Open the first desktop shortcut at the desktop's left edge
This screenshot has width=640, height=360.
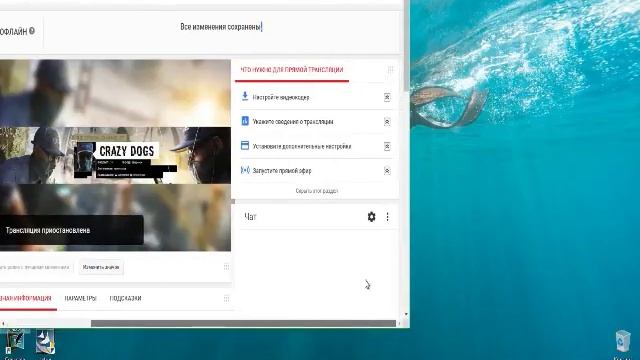tap(14, 342)
